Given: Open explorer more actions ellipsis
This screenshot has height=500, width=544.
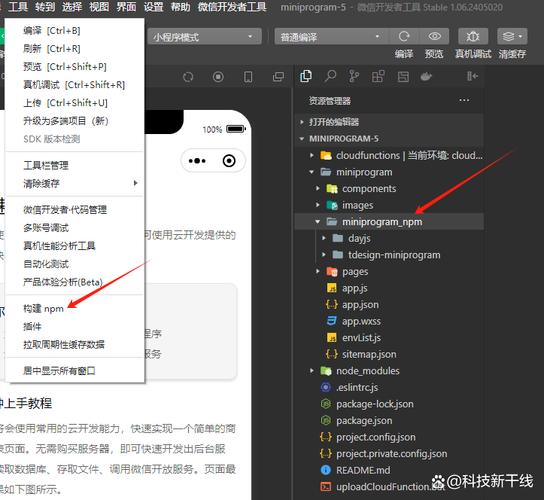Looking at the screenshot, I should click(x=464, y=100).
